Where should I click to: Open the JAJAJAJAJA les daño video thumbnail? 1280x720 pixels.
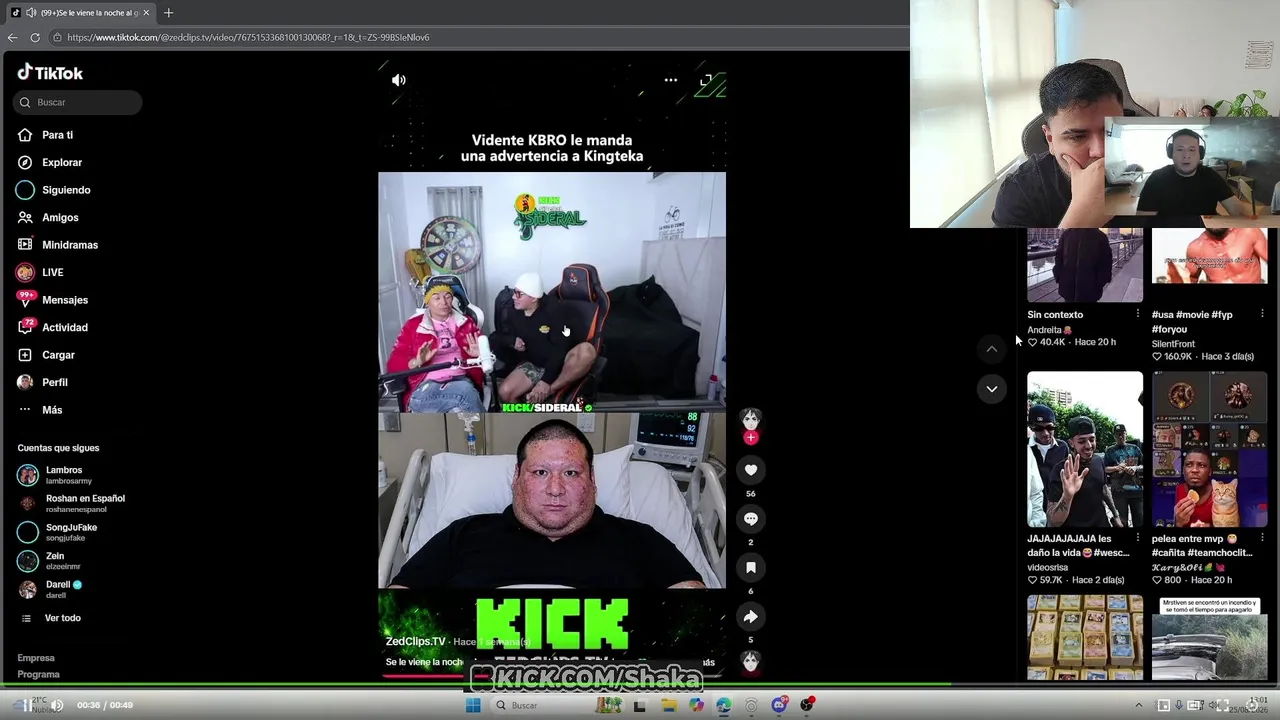[1085, 449]
